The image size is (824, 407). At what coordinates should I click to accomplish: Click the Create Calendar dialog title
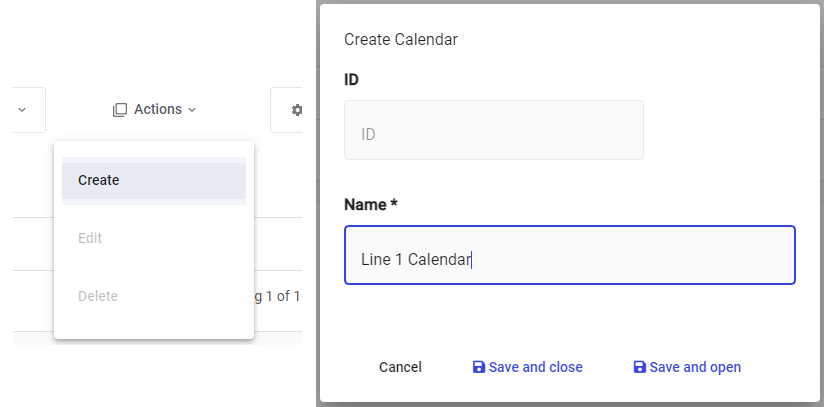(x=401, y=40)
